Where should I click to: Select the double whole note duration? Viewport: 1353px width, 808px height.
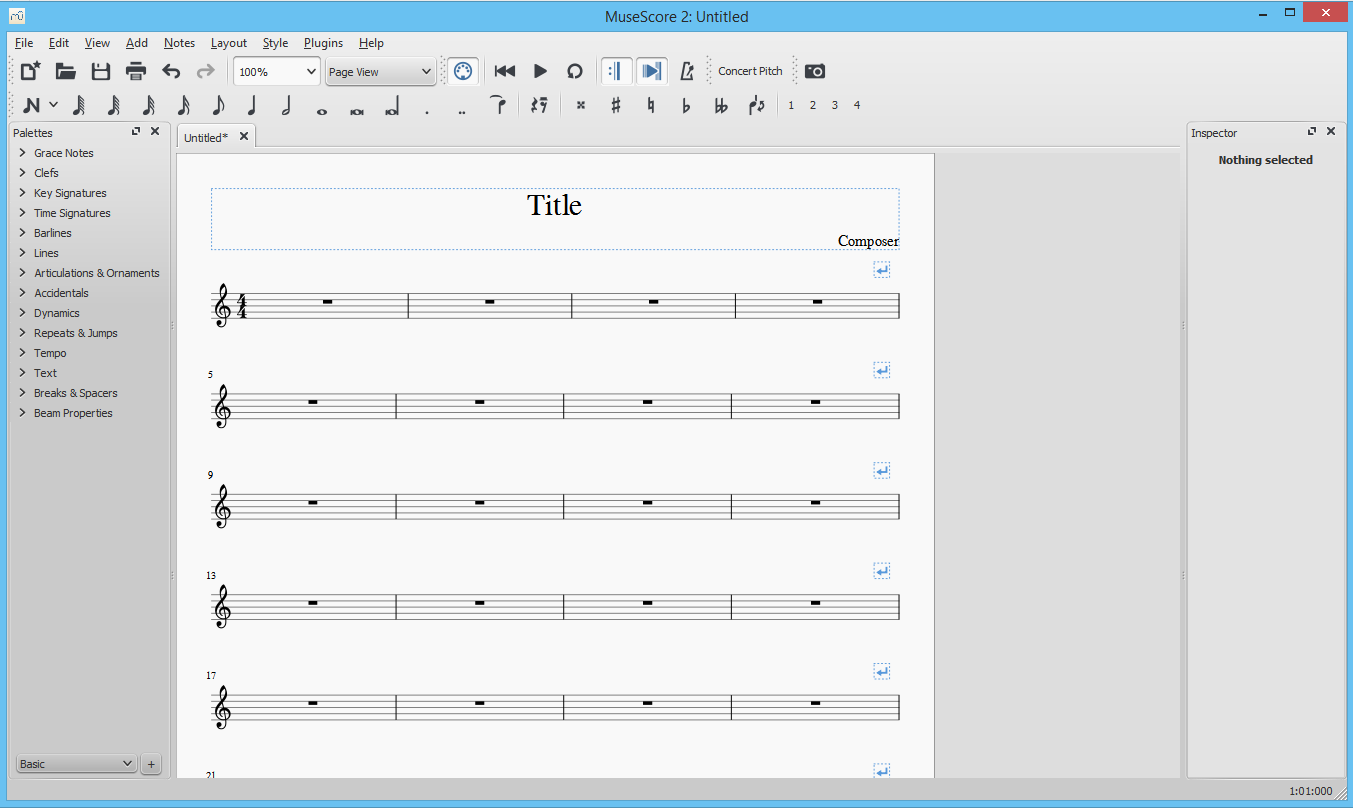[357, 111]
